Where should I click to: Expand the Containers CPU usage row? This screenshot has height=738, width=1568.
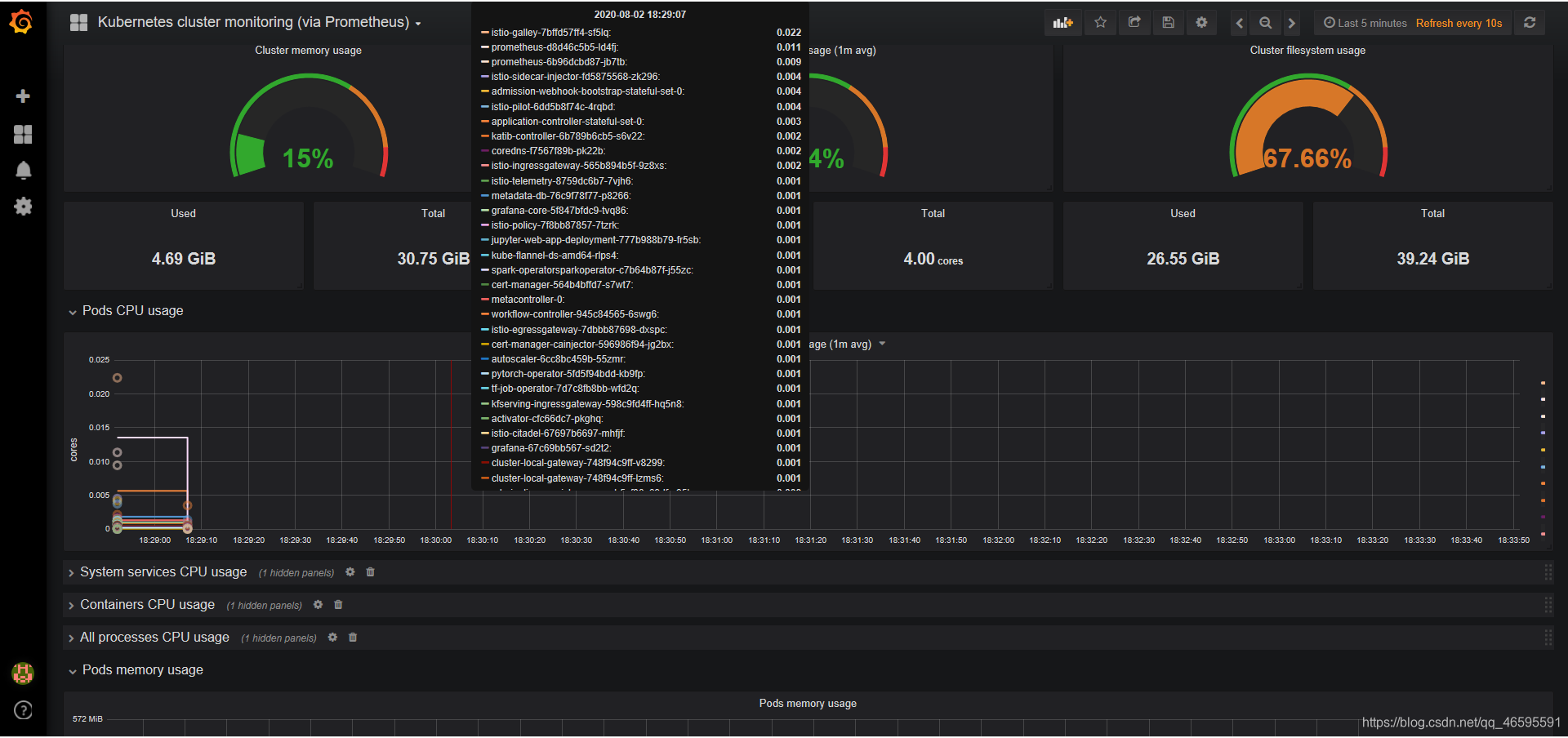(x=140, y=605)
